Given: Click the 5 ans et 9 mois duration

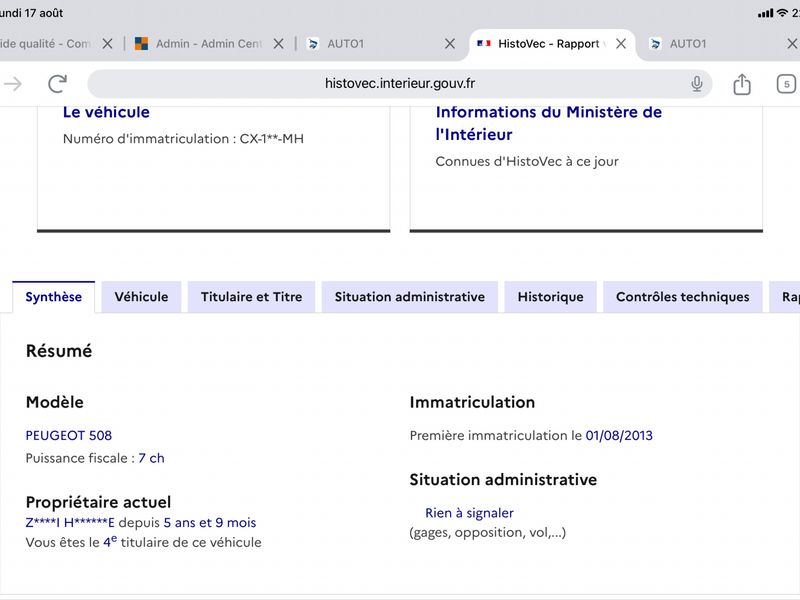Looking at the screenshot, I should pyautogui.click(x=210, y=522).
